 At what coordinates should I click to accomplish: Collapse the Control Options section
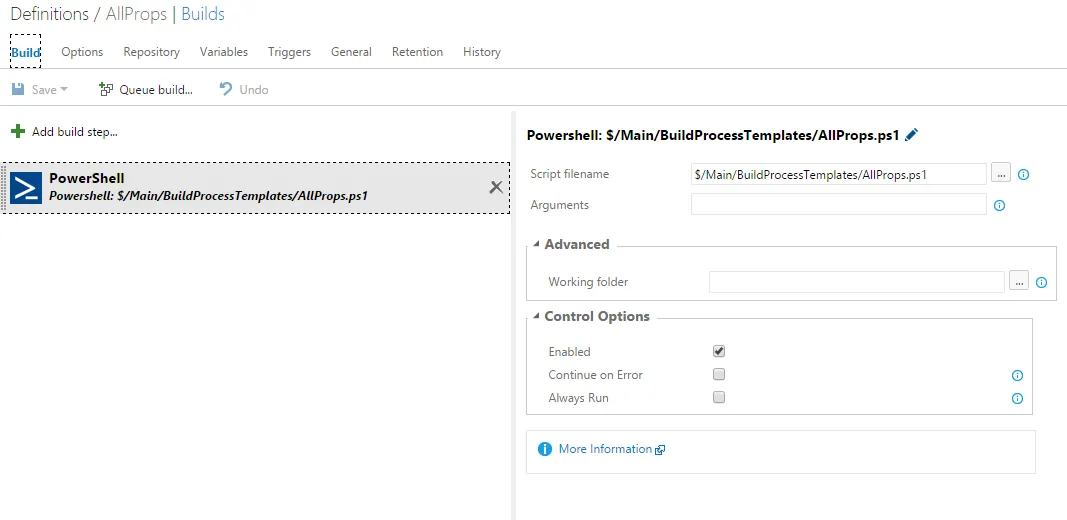point(537,317)
